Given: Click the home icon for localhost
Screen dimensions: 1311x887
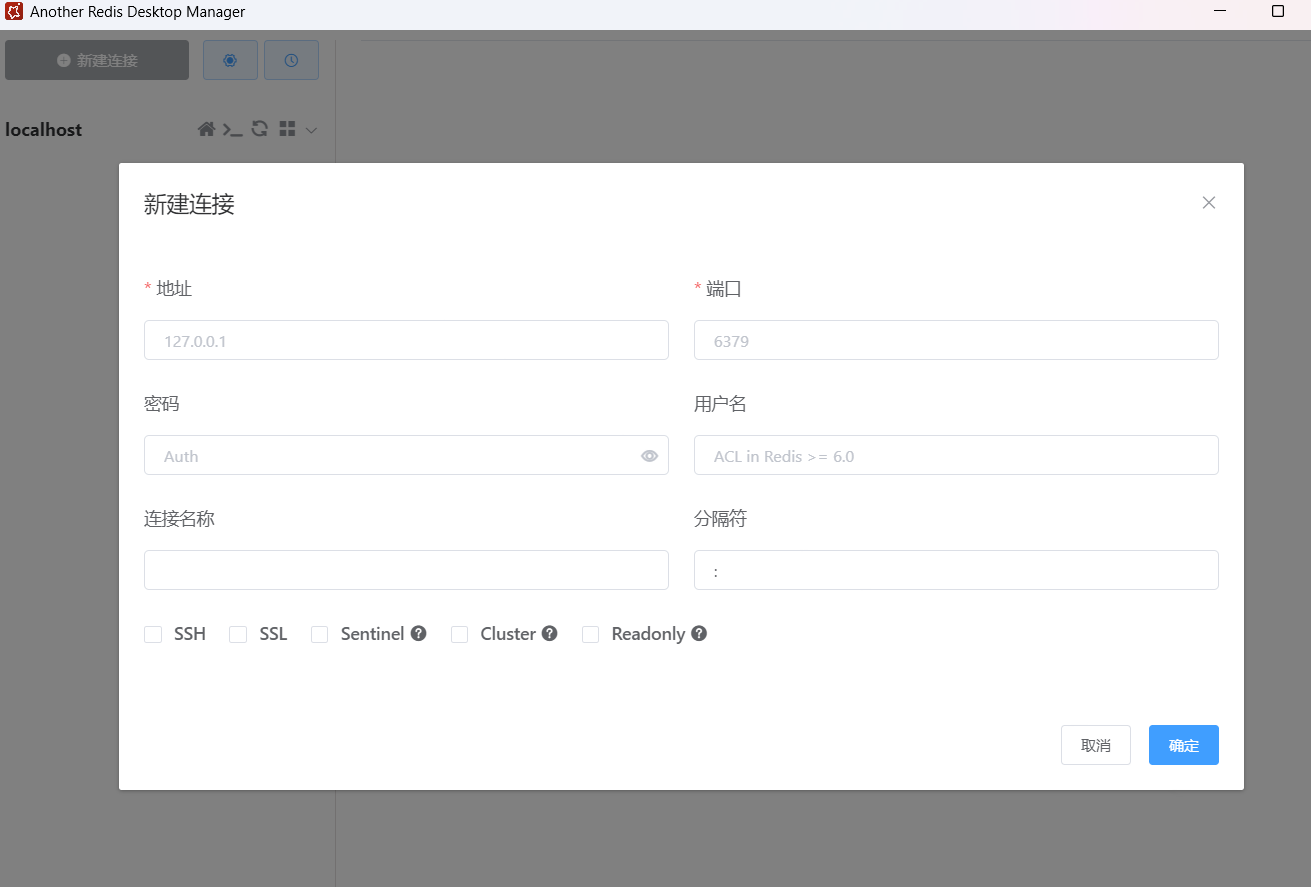Looking at the screenshot, I should [x=206, y=129].
